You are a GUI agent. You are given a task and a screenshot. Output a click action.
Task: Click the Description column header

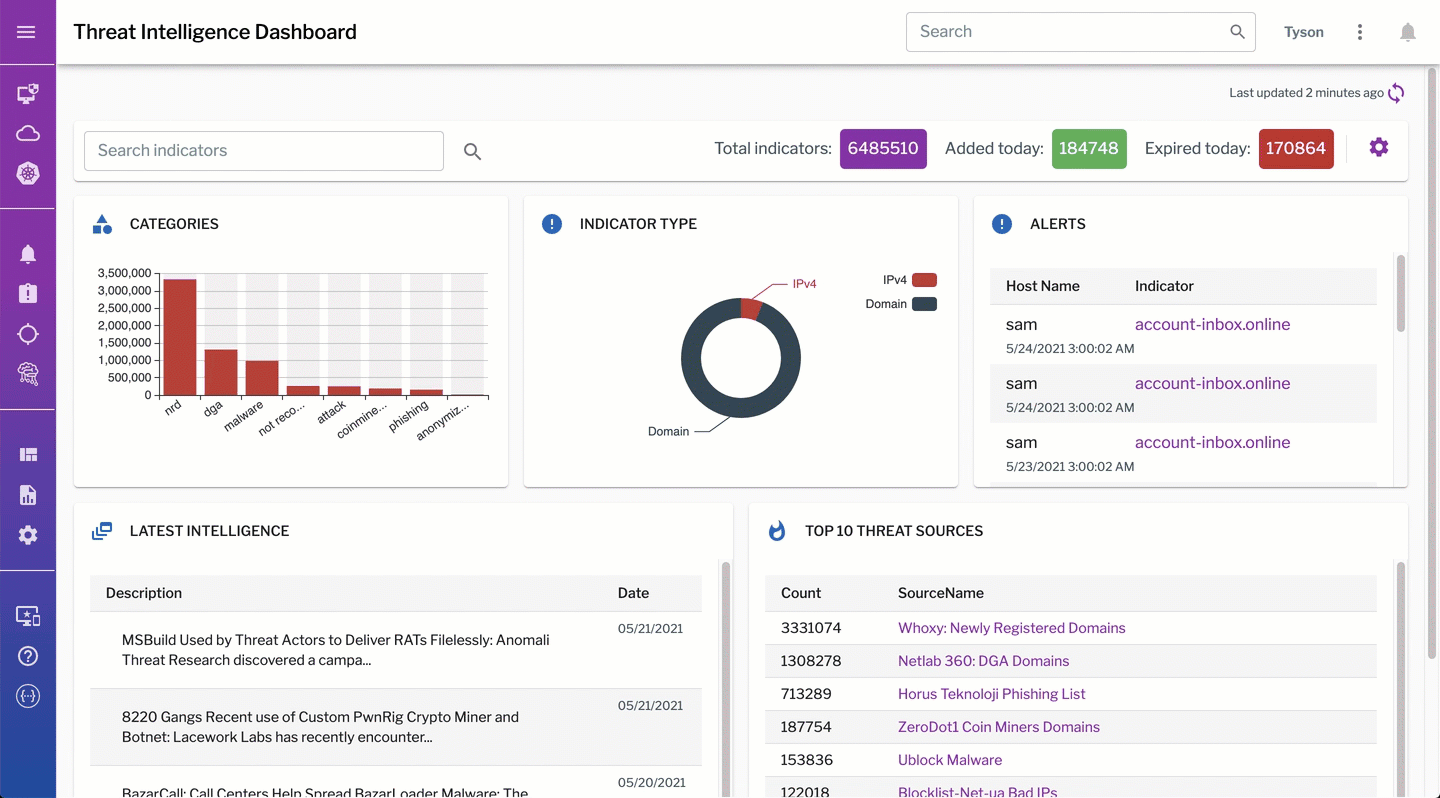(x=144, y=593)
